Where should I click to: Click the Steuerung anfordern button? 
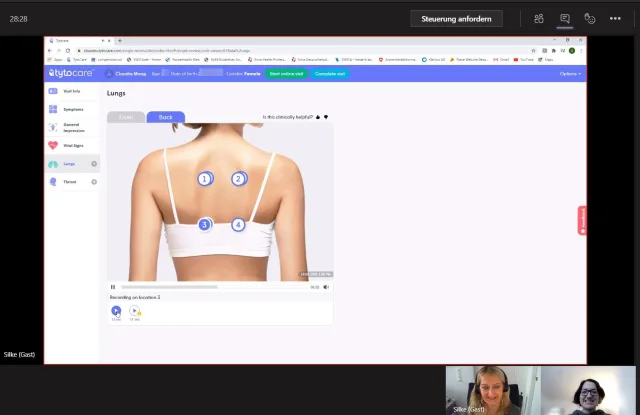point(456,18)
